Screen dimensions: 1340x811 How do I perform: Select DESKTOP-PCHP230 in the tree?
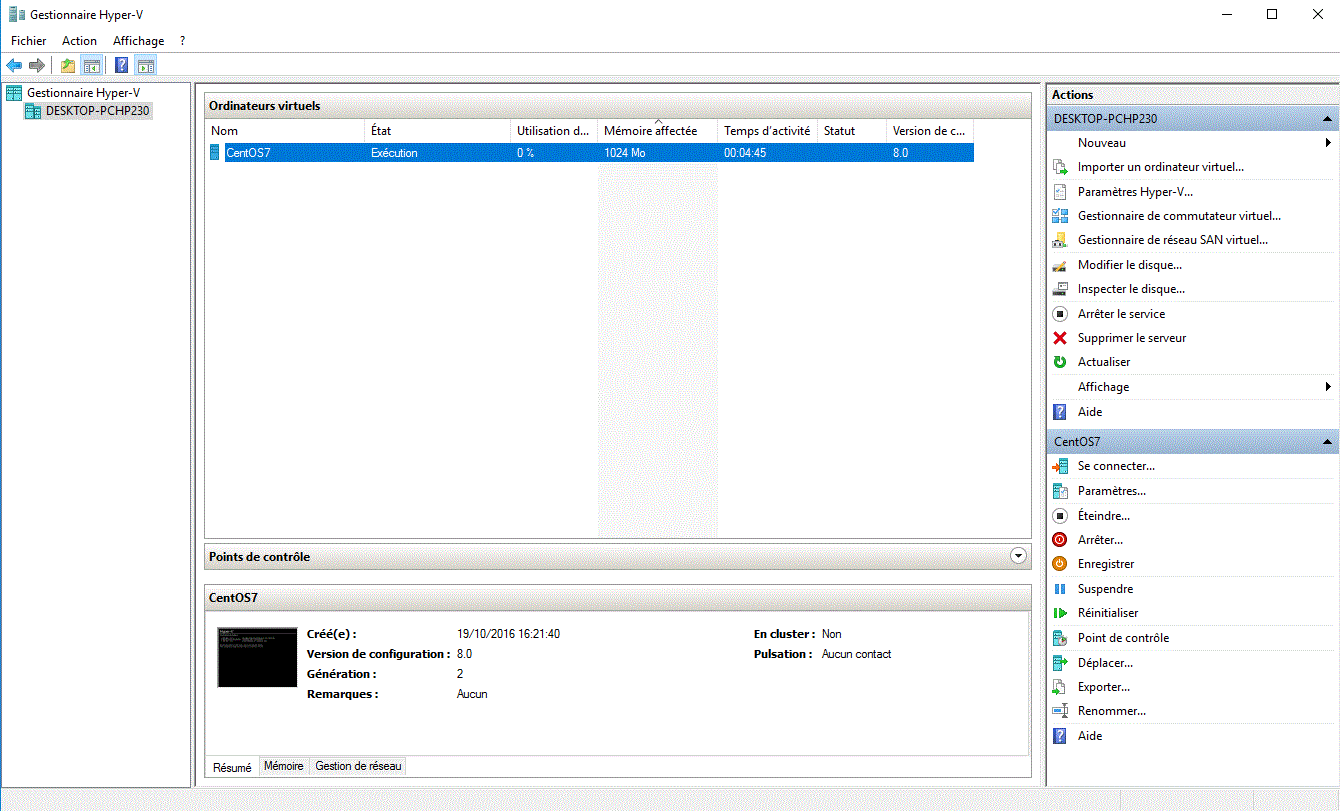click(97, 111)
